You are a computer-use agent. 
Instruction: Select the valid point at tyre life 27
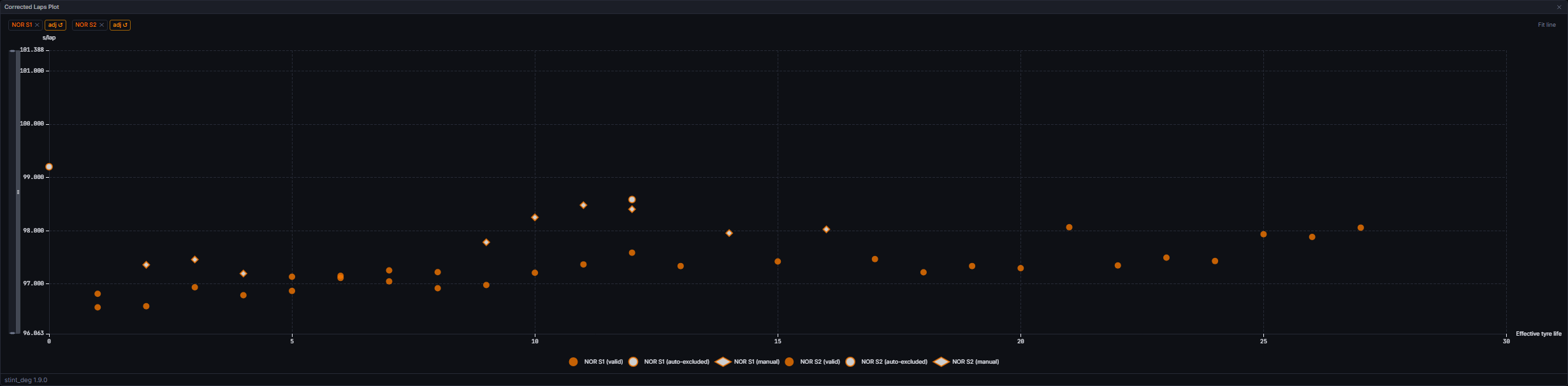pos(1360,227)
